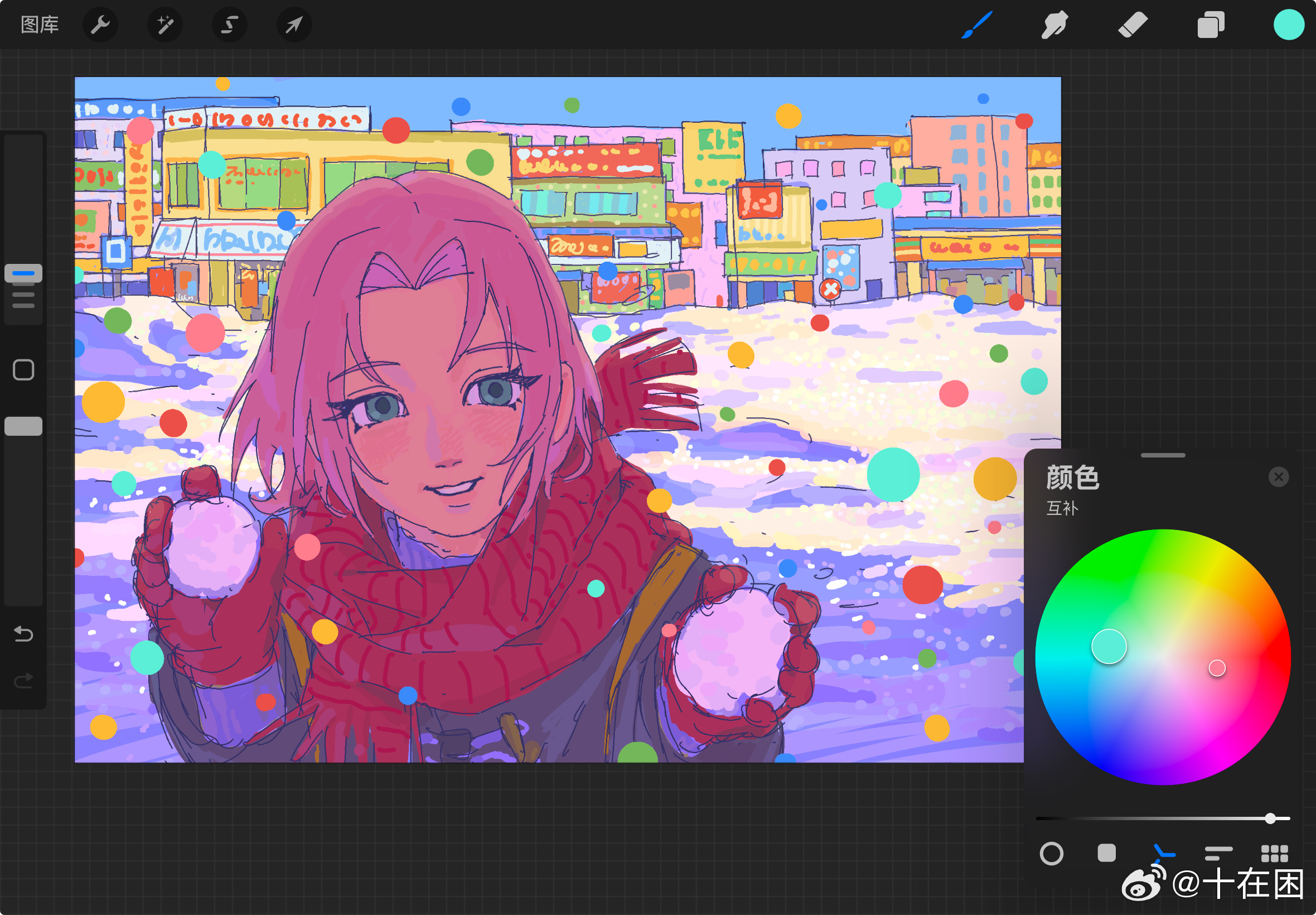The width and height of the screenshot is (1316, 915).
Task: Click the brush size slider handle
Action: pyautogui.click(x=23, y=273)
